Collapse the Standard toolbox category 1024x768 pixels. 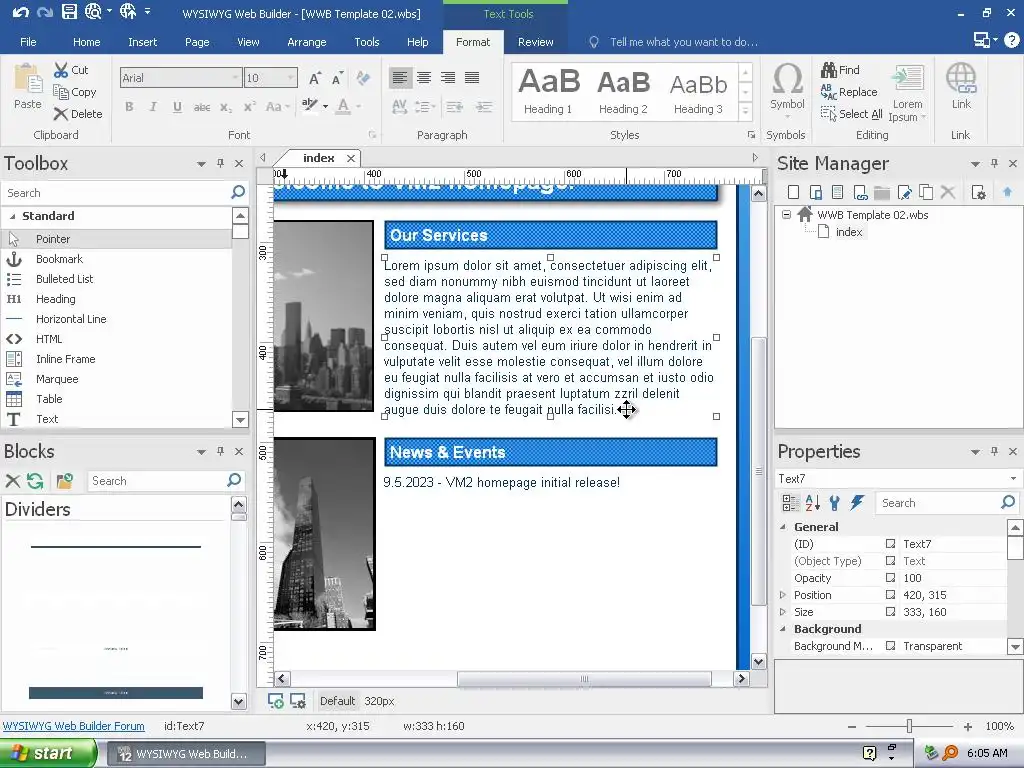(12, 216)
